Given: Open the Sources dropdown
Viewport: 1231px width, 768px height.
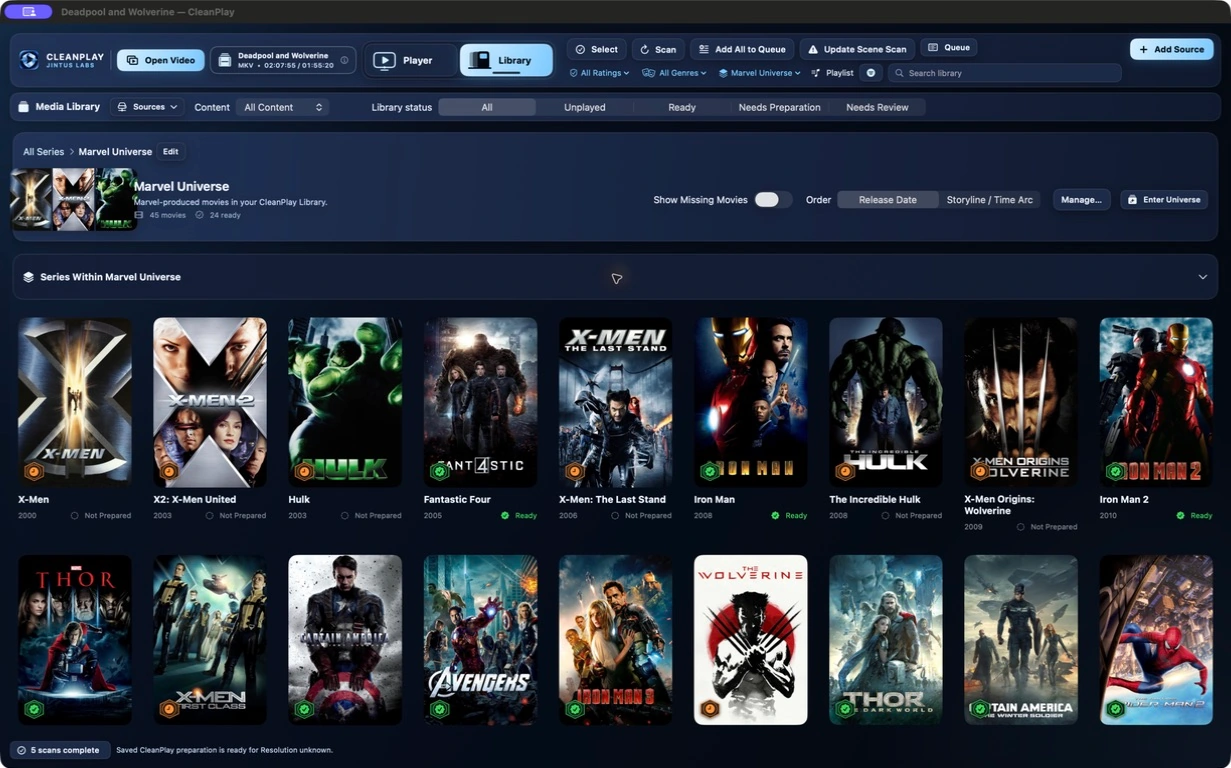Looking at the screenshot, I should [148, 107].
